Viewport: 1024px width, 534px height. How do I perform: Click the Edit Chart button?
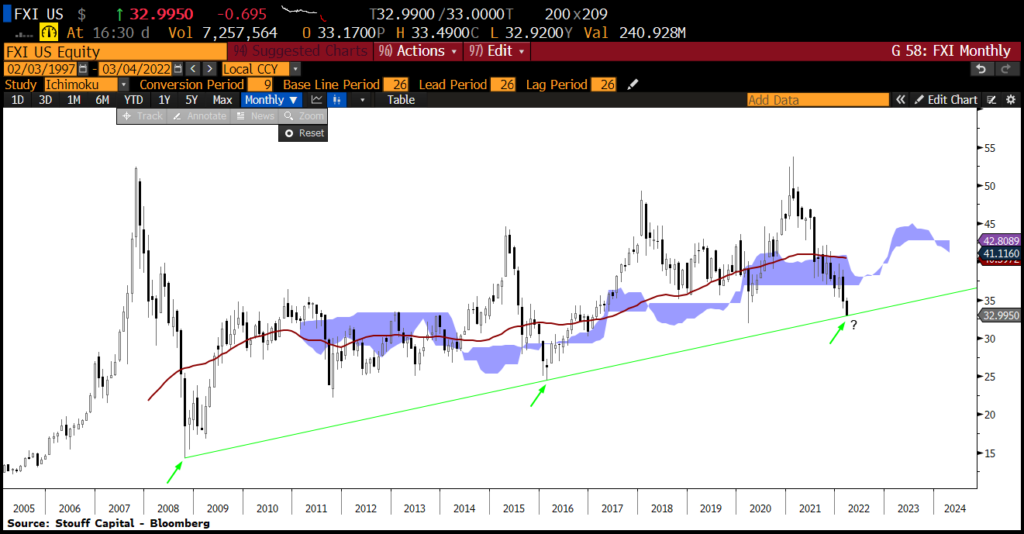pyautogui.click(x=946, y=100)
